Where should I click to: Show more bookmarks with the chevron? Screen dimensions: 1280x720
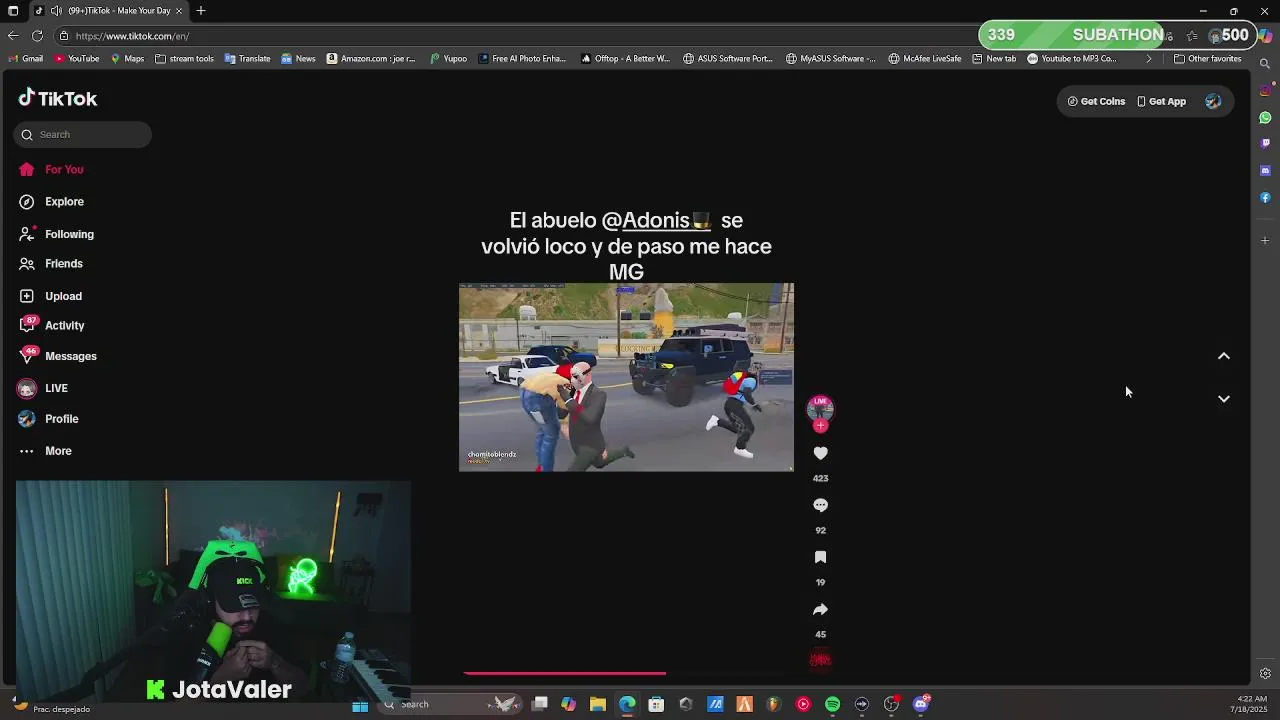click(x=1148, y=59)
